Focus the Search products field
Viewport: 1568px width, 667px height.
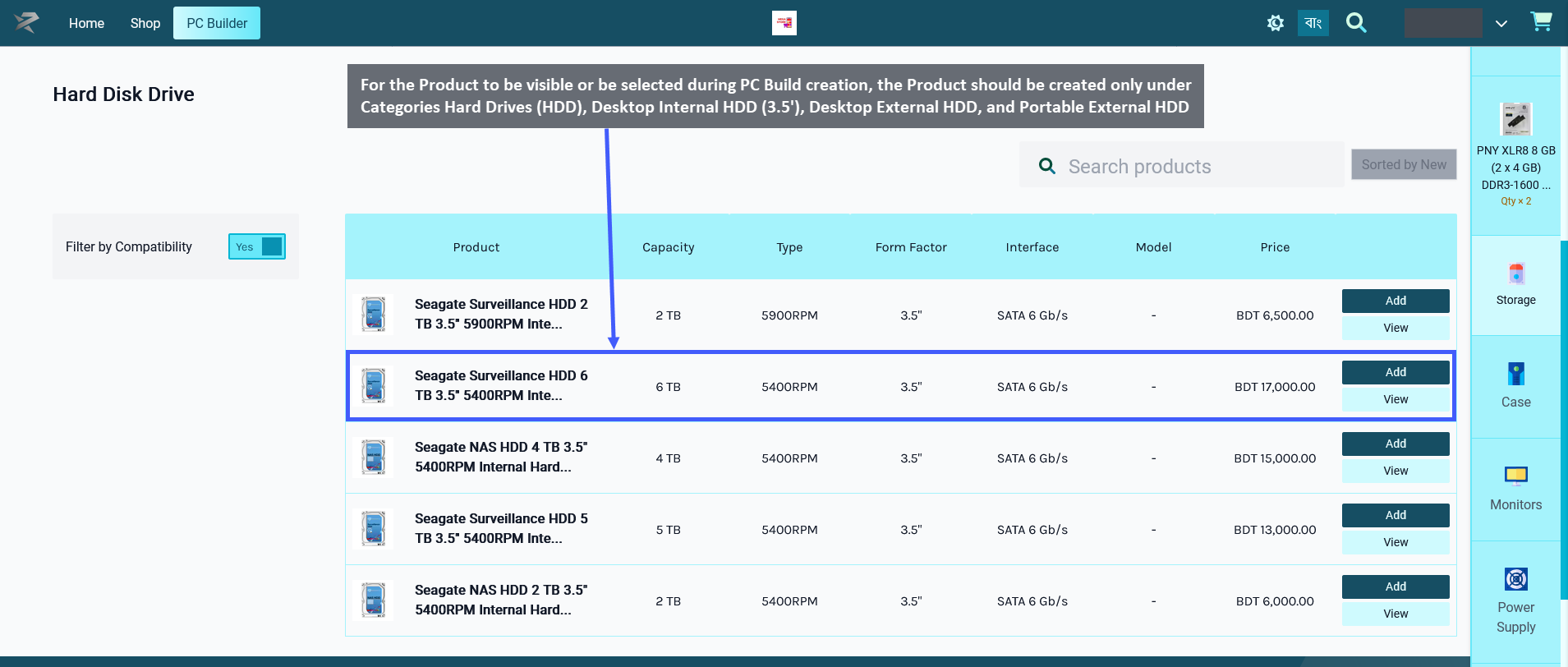pyautogui.click(x=1182, y=165)
